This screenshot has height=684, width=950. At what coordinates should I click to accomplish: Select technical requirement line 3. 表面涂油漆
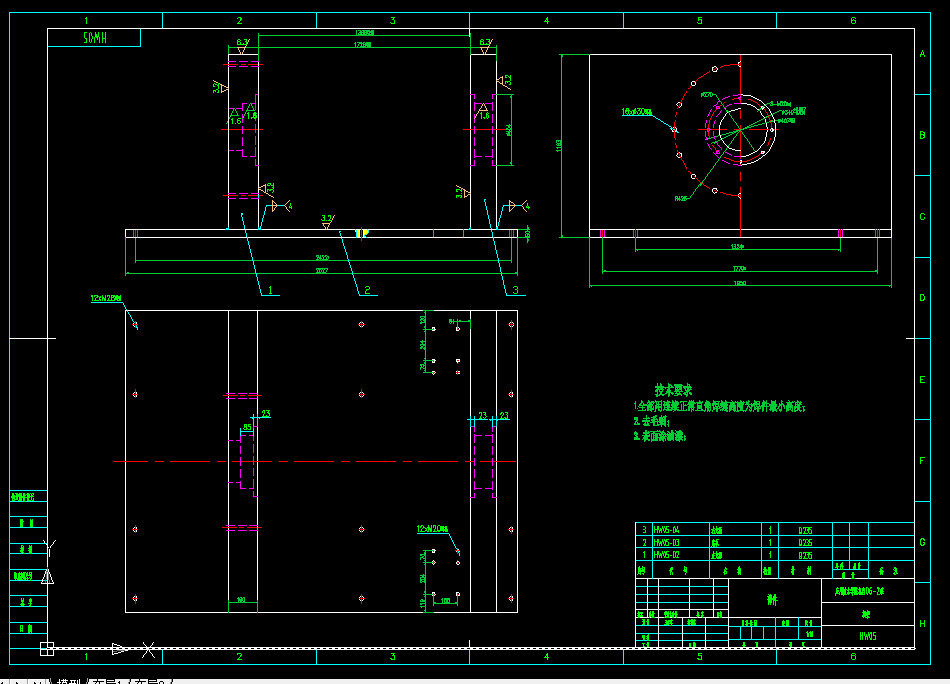[660, 436]
